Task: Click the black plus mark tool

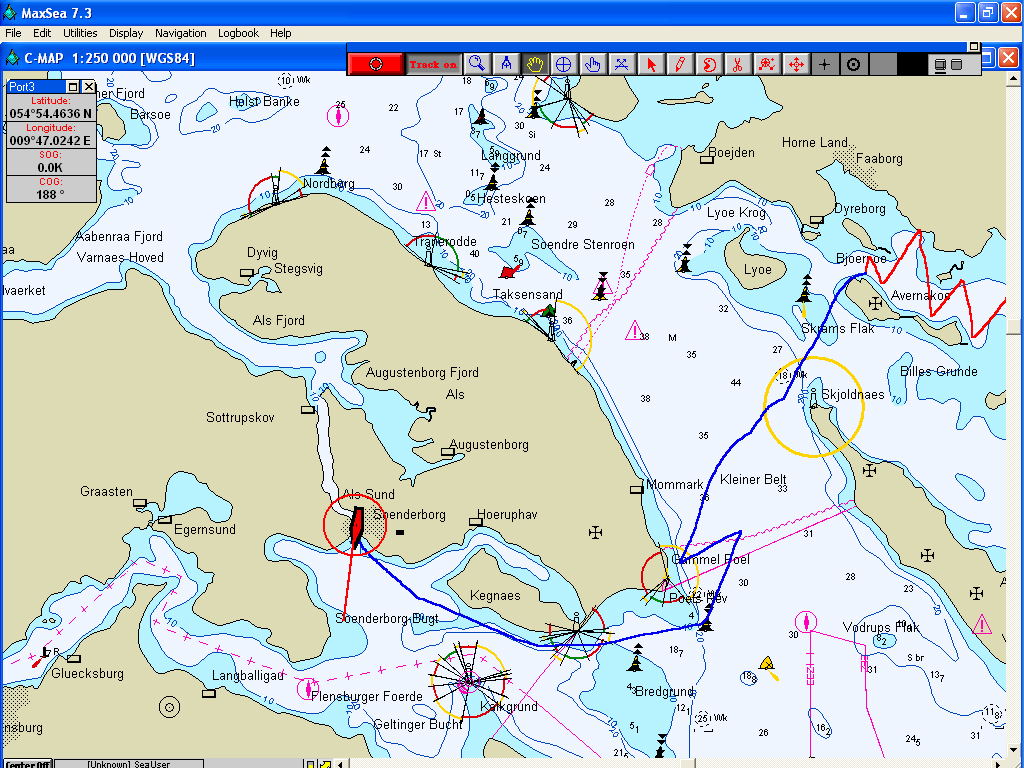Action: 825,64
